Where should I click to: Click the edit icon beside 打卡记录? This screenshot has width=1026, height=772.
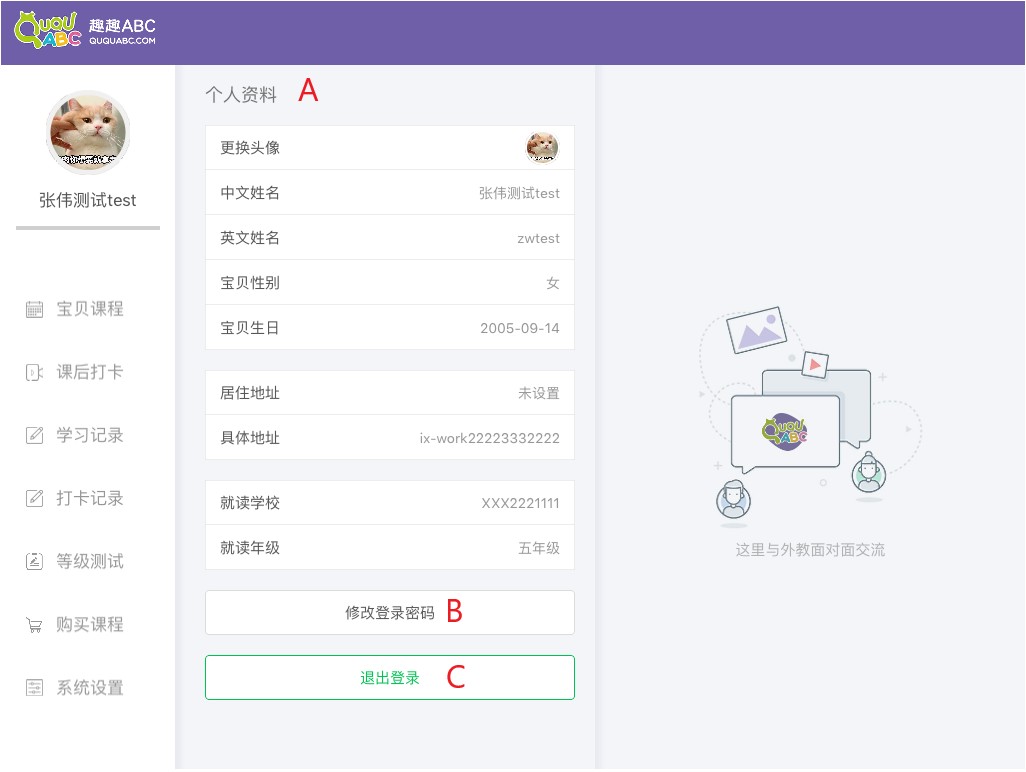click(x=34, y=499)
